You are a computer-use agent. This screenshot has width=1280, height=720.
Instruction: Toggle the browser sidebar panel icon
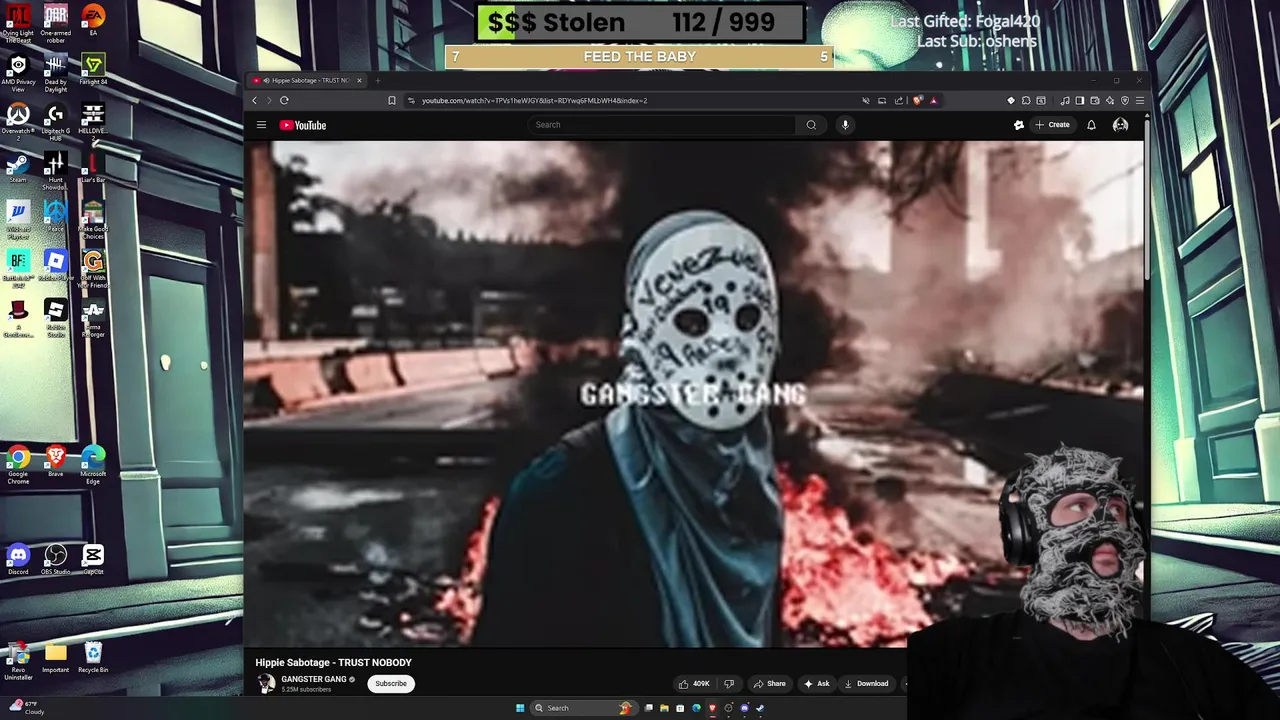[x=1080, y=100]
